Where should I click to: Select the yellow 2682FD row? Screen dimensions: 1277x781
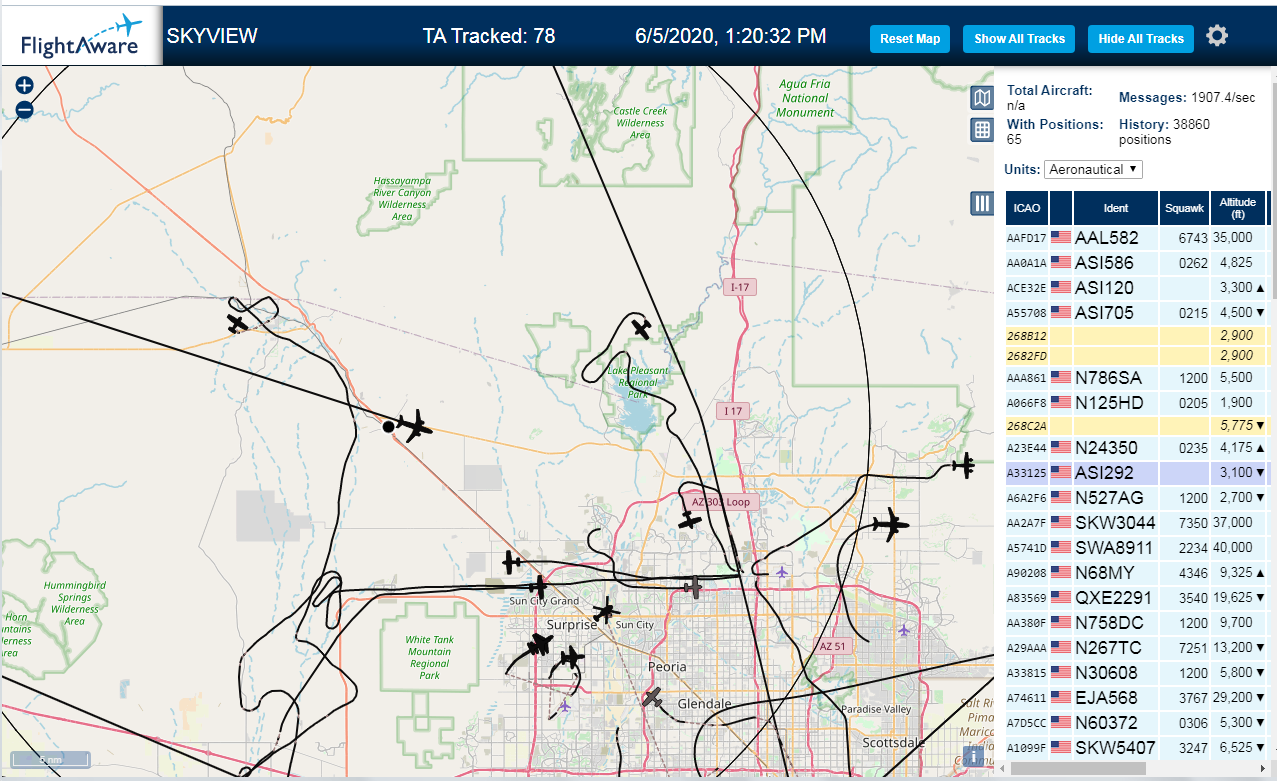[1139, 356]
